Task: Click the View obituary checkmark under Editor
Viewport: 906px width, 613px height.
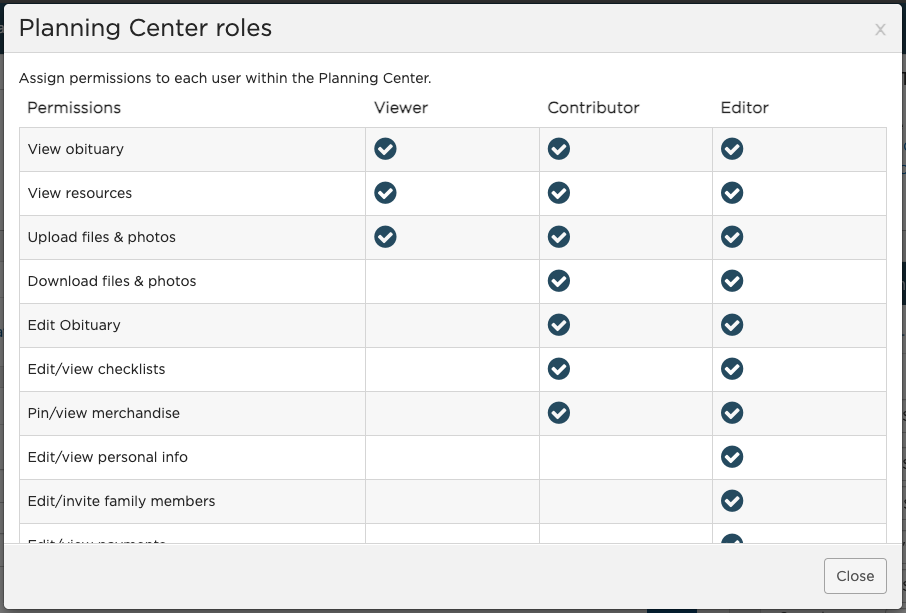Action: pyautogui.click(x=731, y=149)
